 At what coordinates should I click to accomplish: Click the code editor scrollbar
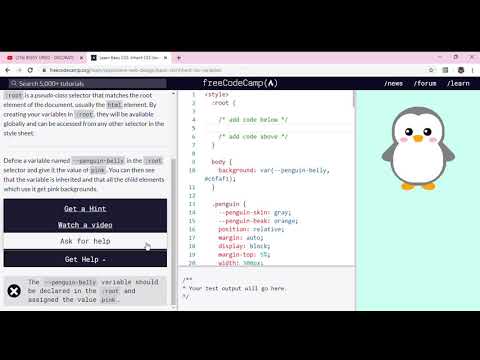(354, 100)
